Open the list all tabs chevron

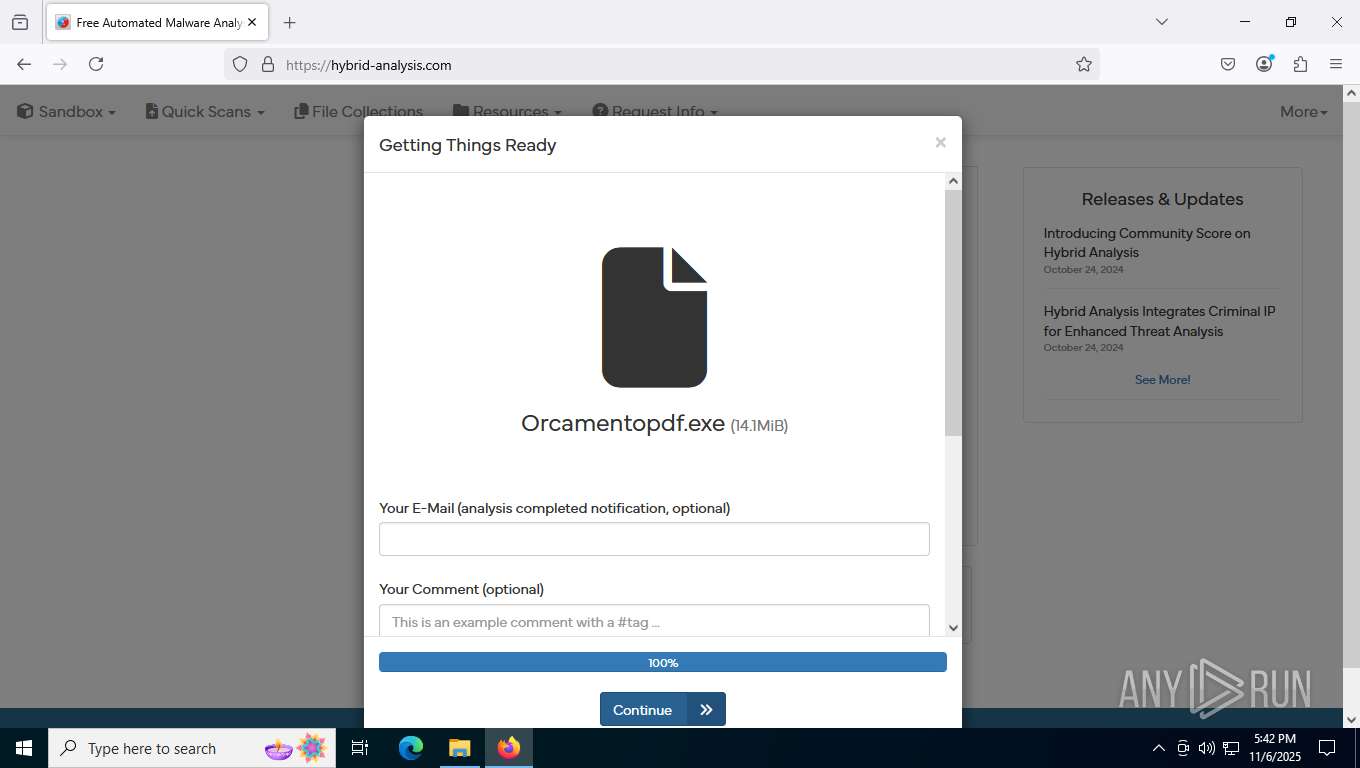(1162, 22)
